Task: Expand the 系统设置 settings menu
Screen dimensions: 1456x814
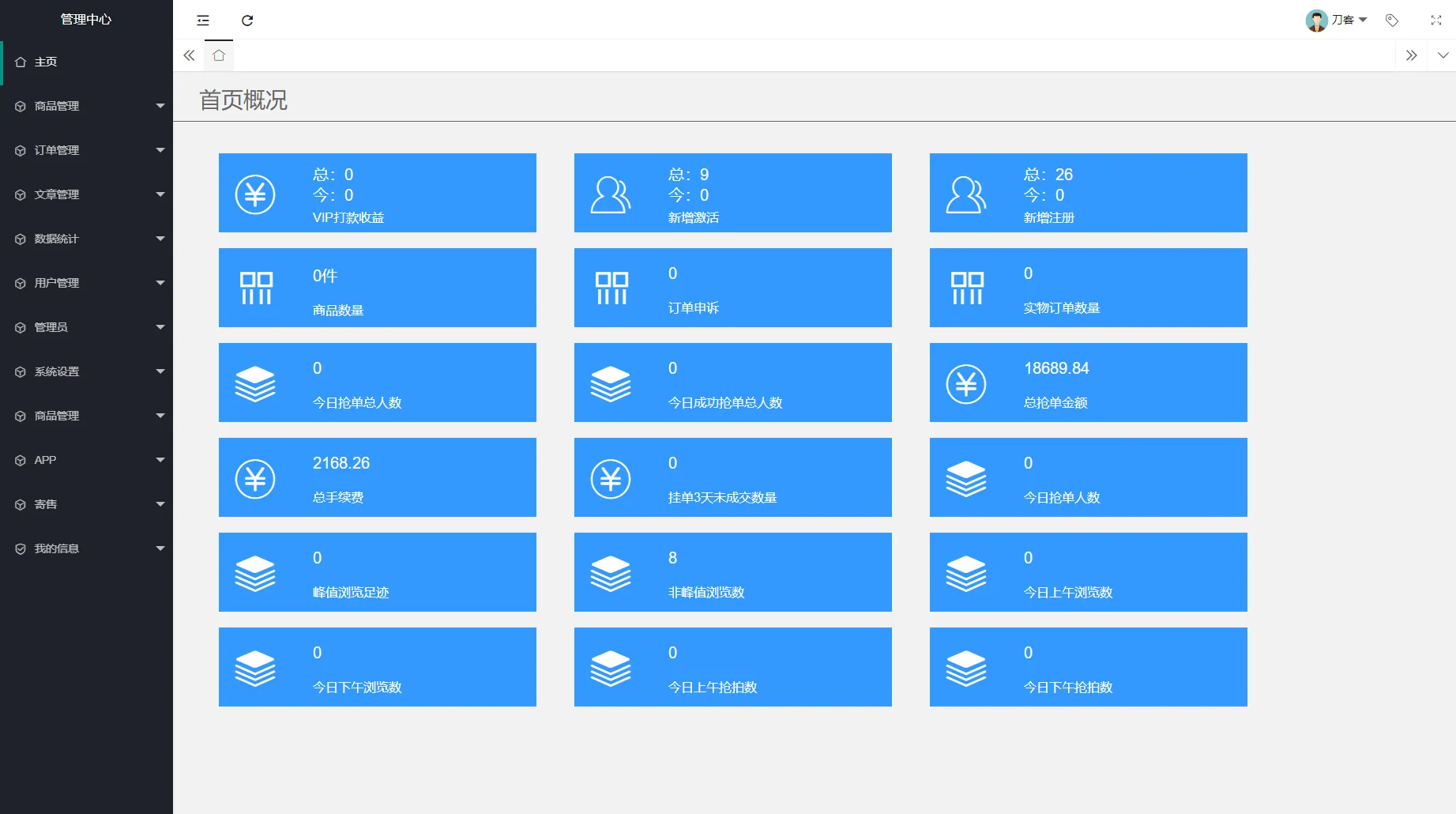Action: coord(57,371)
